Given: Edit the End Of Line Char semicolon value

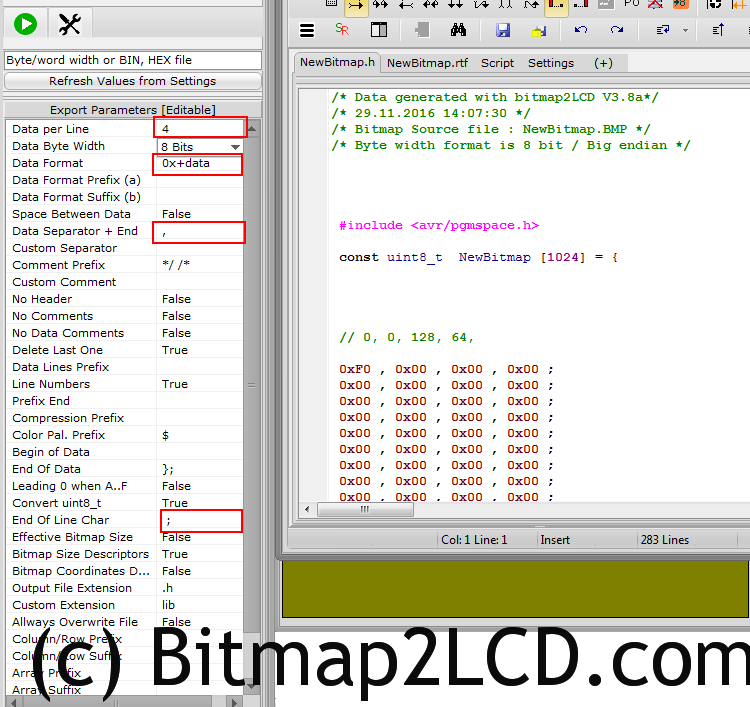Looking at the screenshot, I should tap(201, 520).
